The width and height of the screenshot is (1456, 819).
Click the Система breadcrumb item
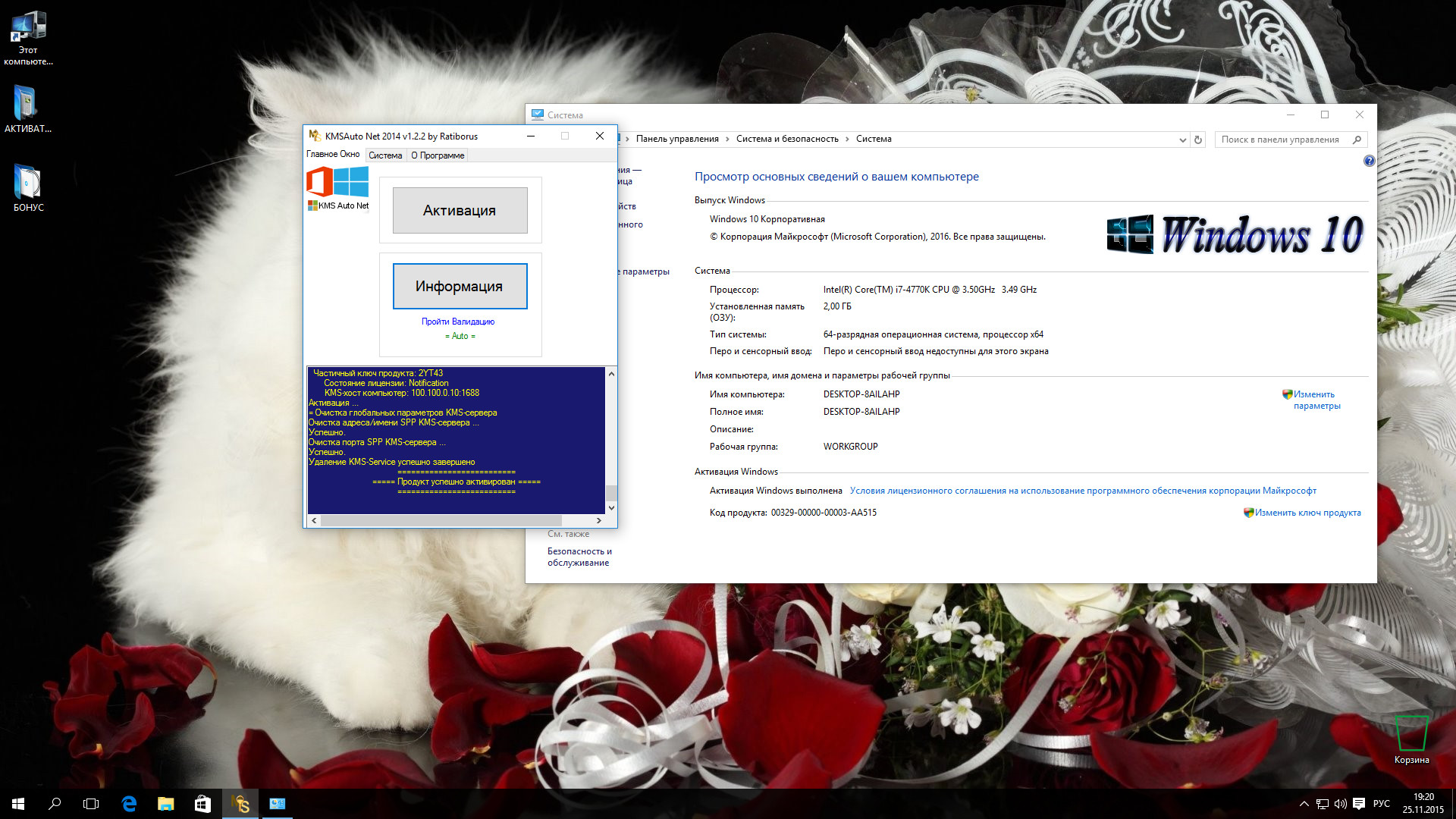pos(874,139)
